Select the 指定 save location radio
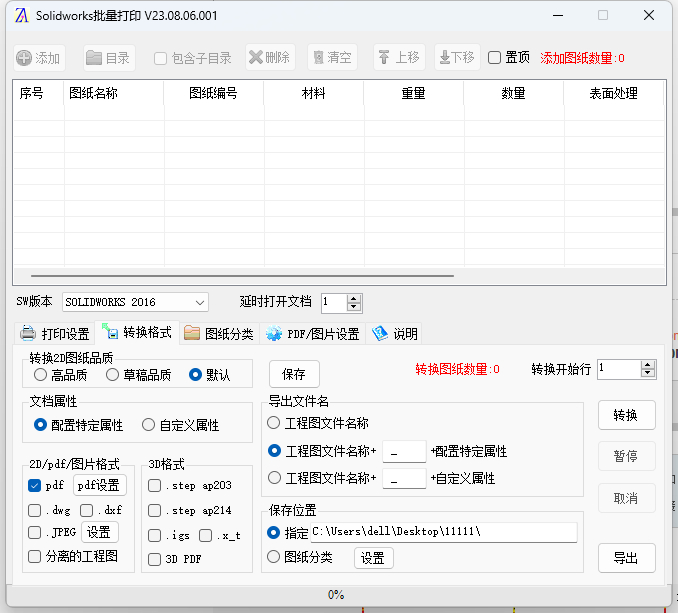This screenshot has width=678, height=613. (x=273, y=533)
